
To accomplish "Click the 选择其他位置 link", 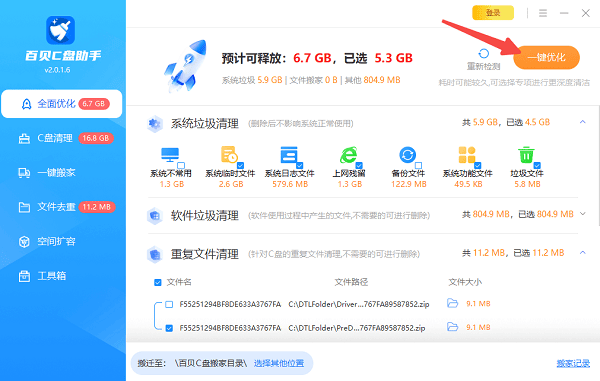I will (x=279, y=363).
